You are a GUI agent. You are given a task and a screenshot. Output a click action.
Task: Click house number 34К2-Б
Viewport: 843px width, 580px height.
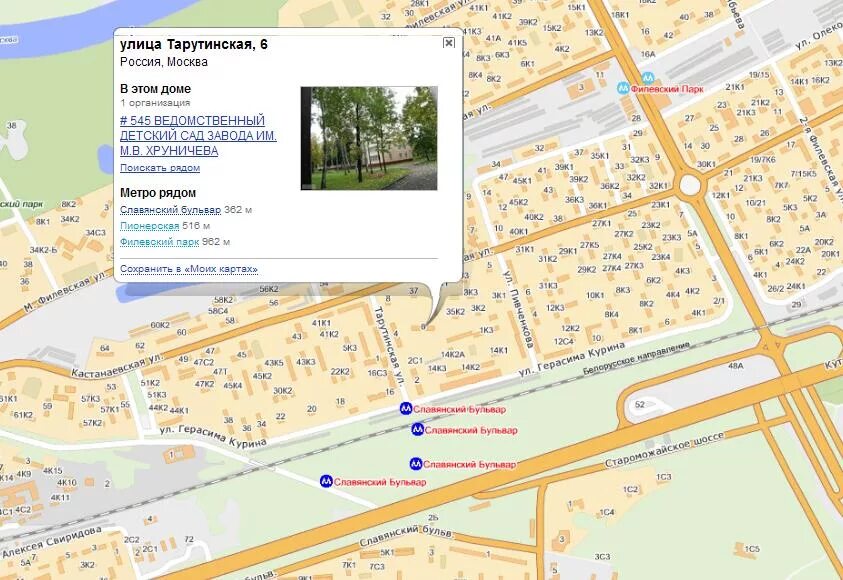(43, 250)
